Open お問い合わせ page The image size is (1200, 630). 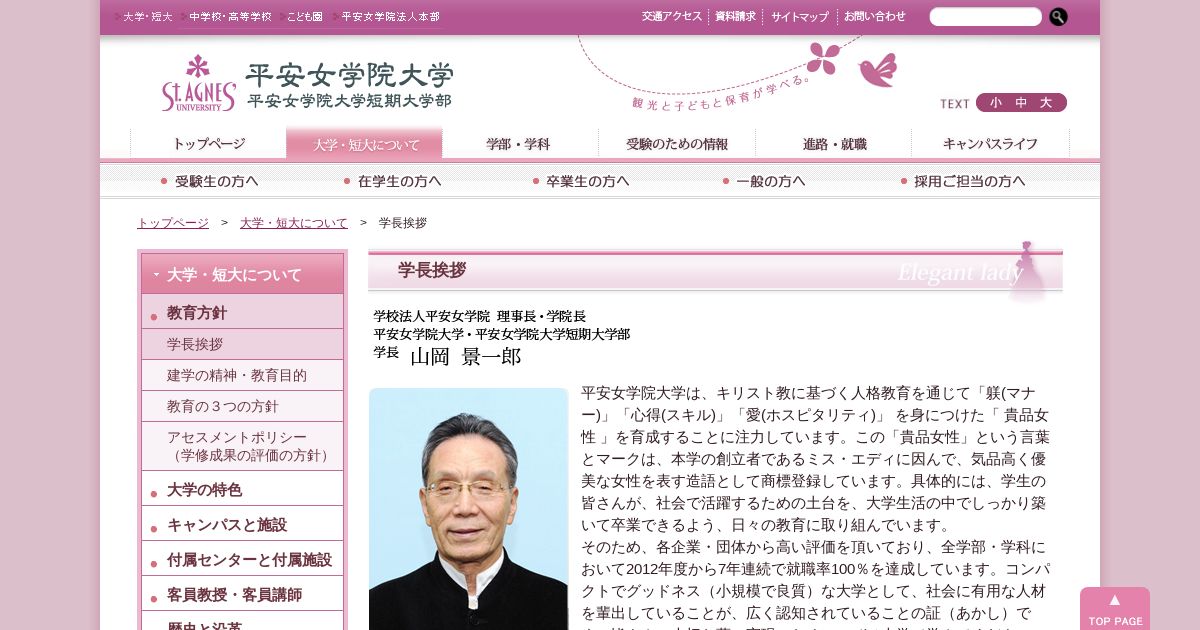[x=875, y=16]
